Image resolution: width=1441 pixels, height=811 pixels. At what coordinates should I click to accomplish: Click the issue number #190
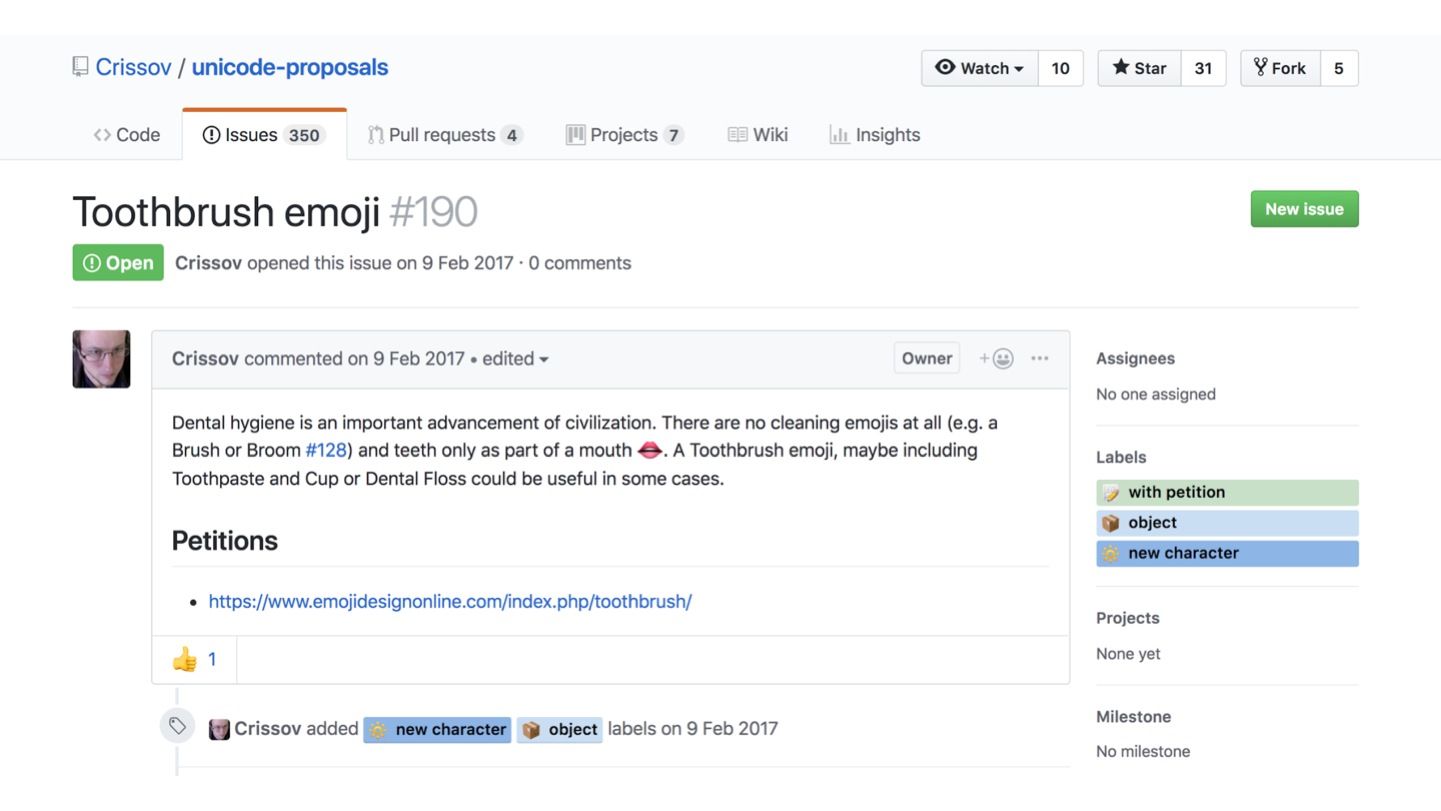pos(433,212)
